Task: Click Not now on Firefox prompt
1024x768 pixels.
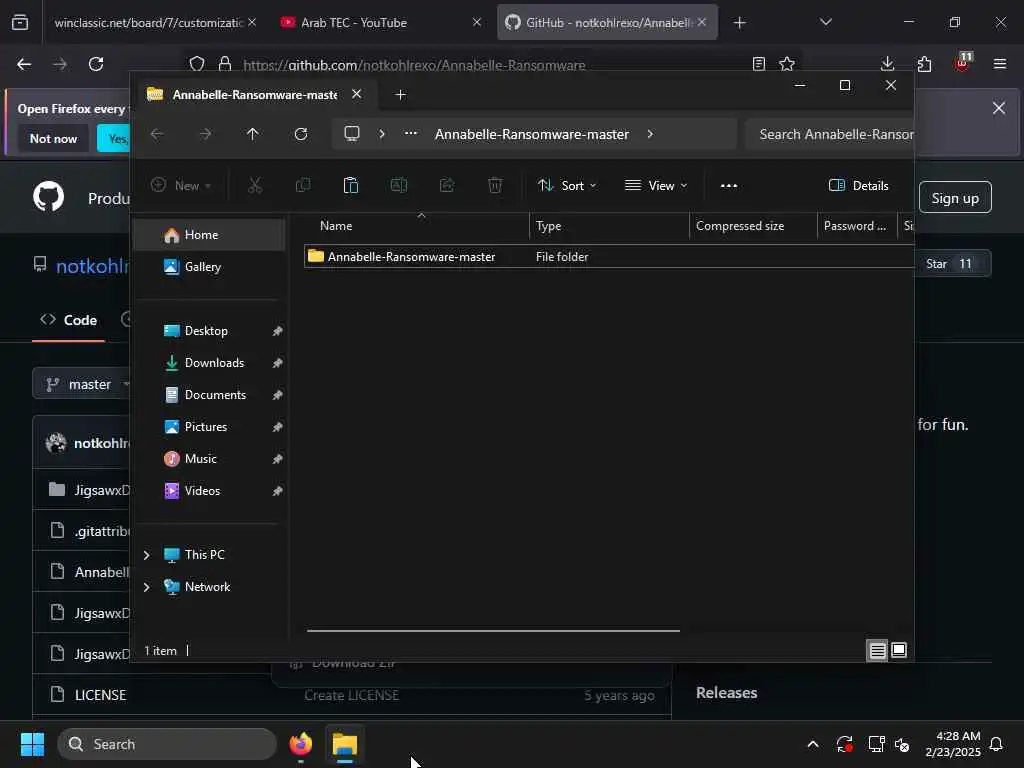Action: 54,138
